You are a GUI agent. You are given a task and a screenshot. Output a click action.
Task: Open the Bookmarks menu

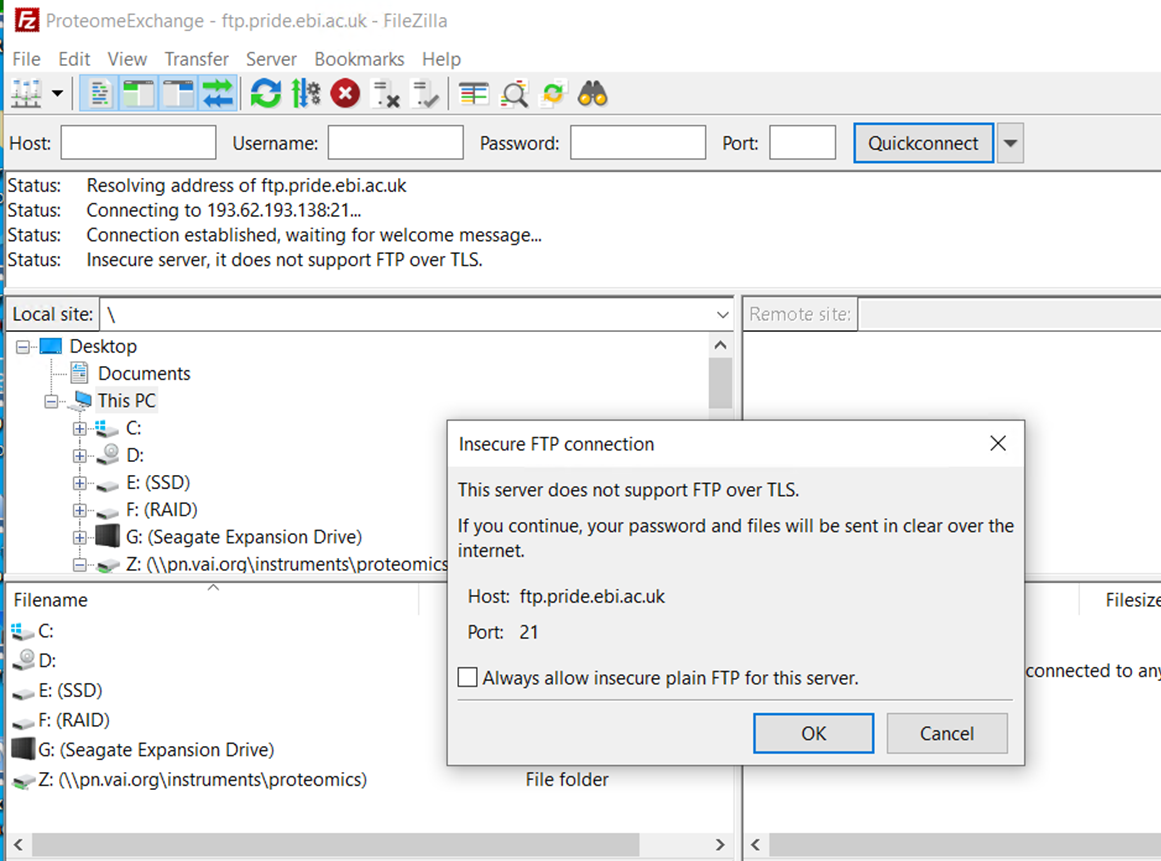(359, 58)
